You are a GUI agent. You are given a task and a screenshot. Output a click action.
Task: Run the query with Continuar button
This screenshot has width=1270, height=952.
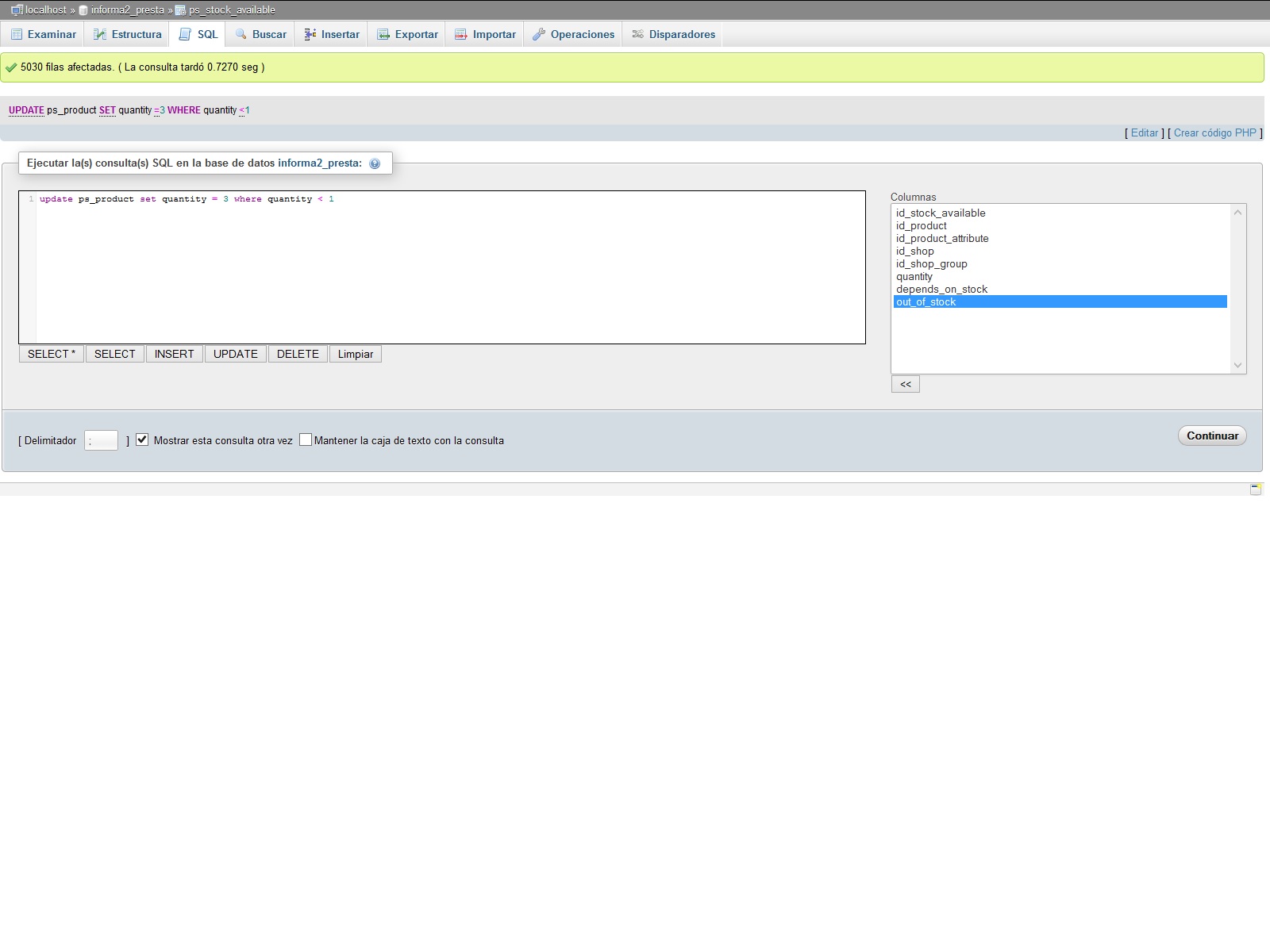point(1212,436)
